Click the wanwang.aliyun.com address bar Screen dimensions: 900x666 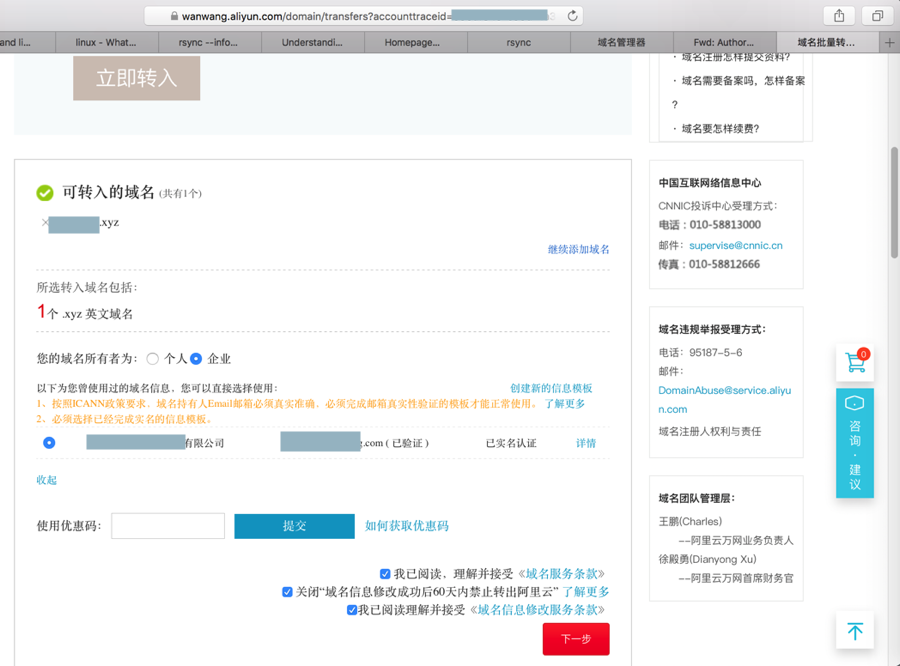[x=363, y=16]
